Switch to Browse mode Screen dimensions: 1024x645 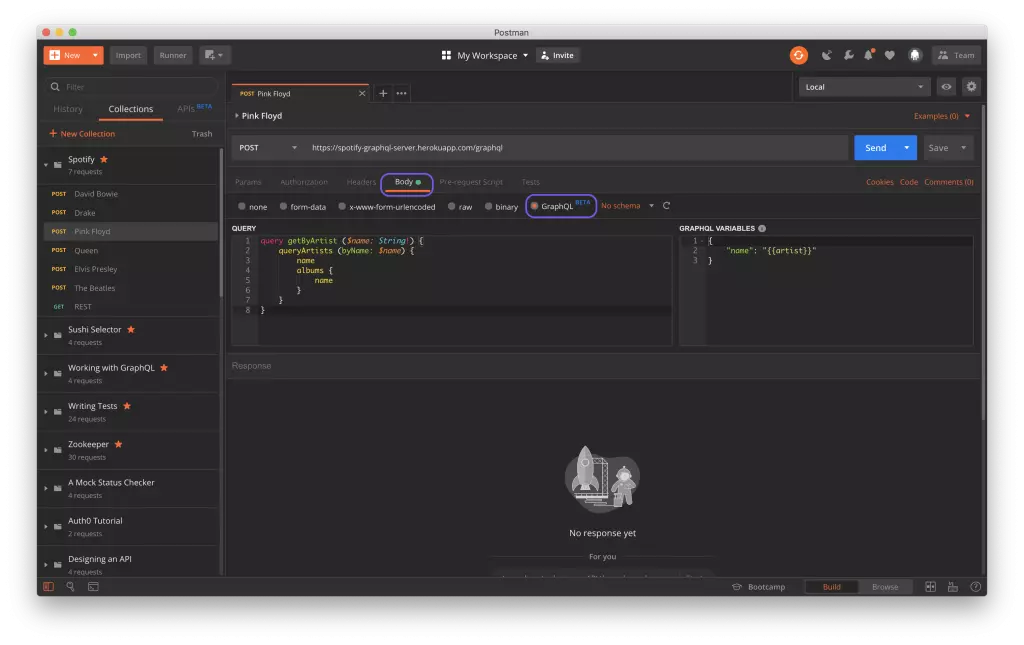point(885,587)
